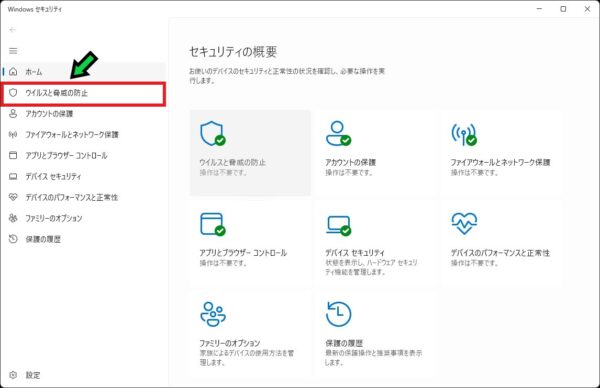Click large browser window icon on app control card

pyautogui.click(x=213, y=224)
